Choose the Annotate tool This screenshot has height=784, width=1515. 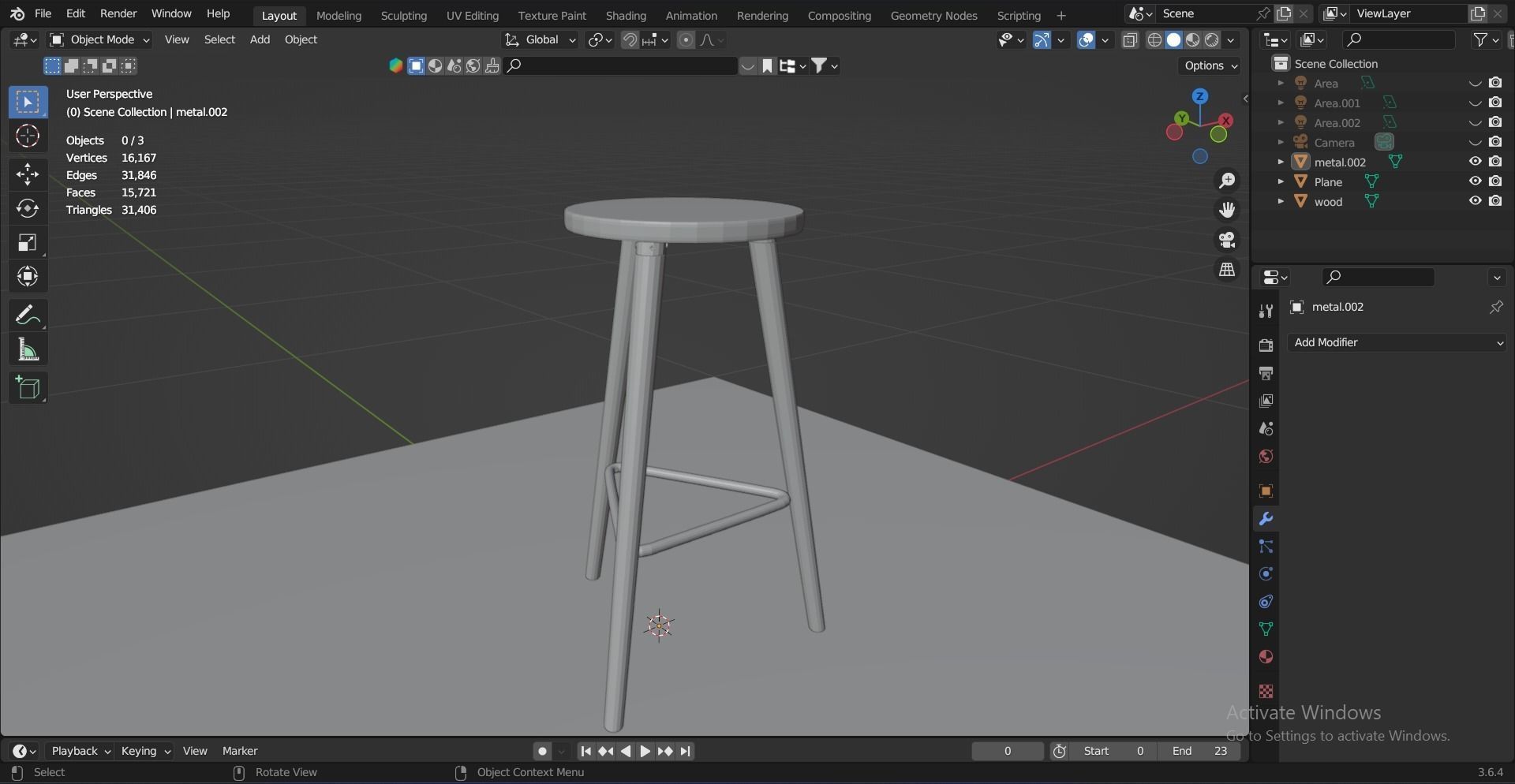(28, 315)
